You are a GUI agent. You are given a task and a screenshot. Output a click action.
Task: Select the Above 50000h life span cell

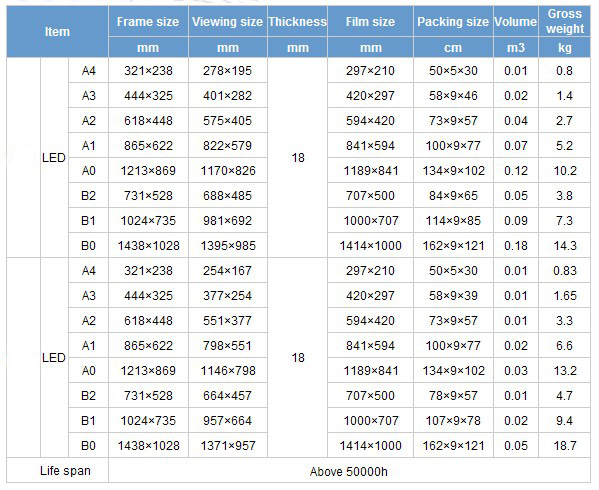[x=349, y=471]
